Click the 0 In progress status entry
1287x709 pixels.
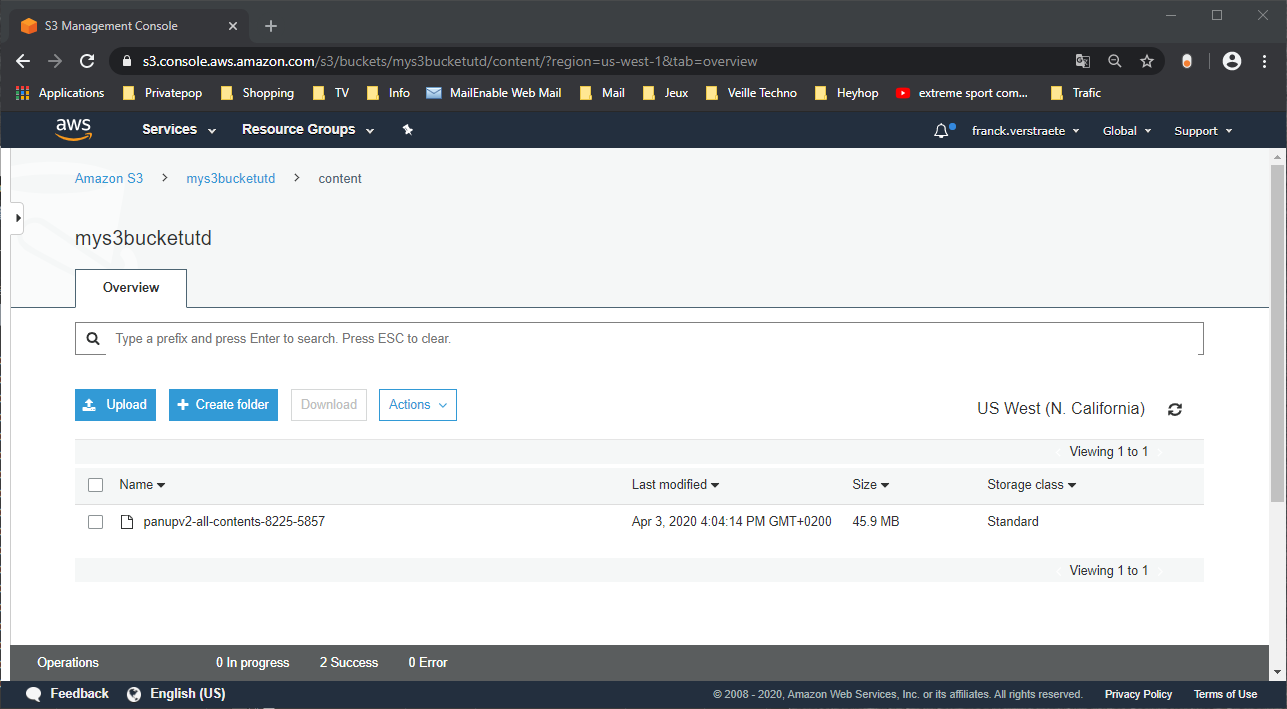pyautogui.click(x=253, y=663)
